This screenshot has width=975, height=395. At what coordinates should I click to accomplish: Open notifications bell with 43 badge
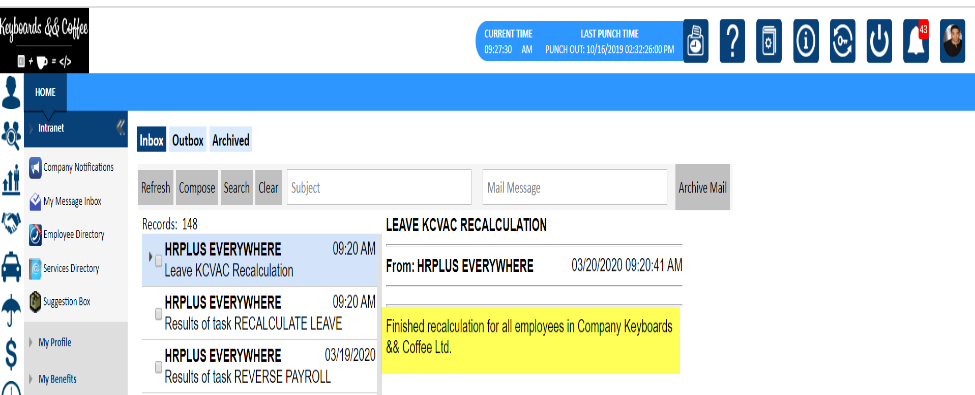click(x=916, y=41)
